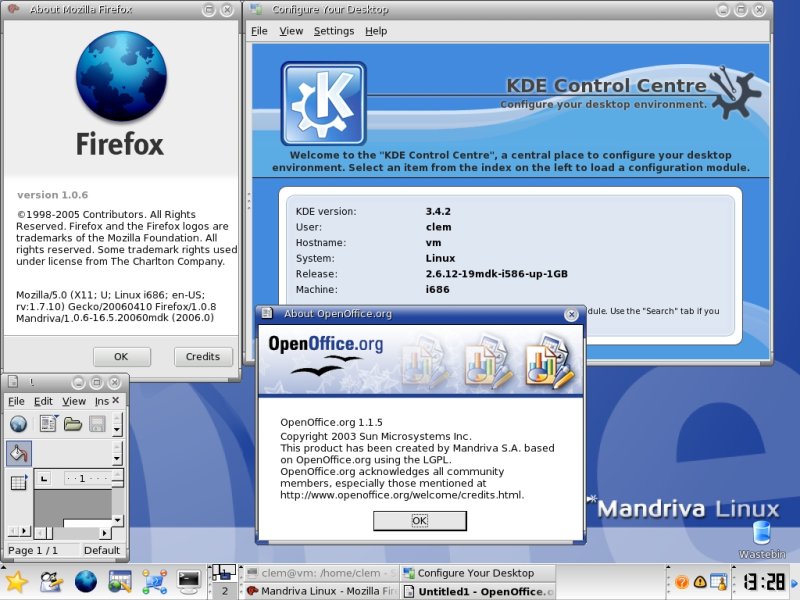Expand the second Writer toolbar's overflow arrow
This screenshot has height=600, width=800.
(x=117, y=459)
